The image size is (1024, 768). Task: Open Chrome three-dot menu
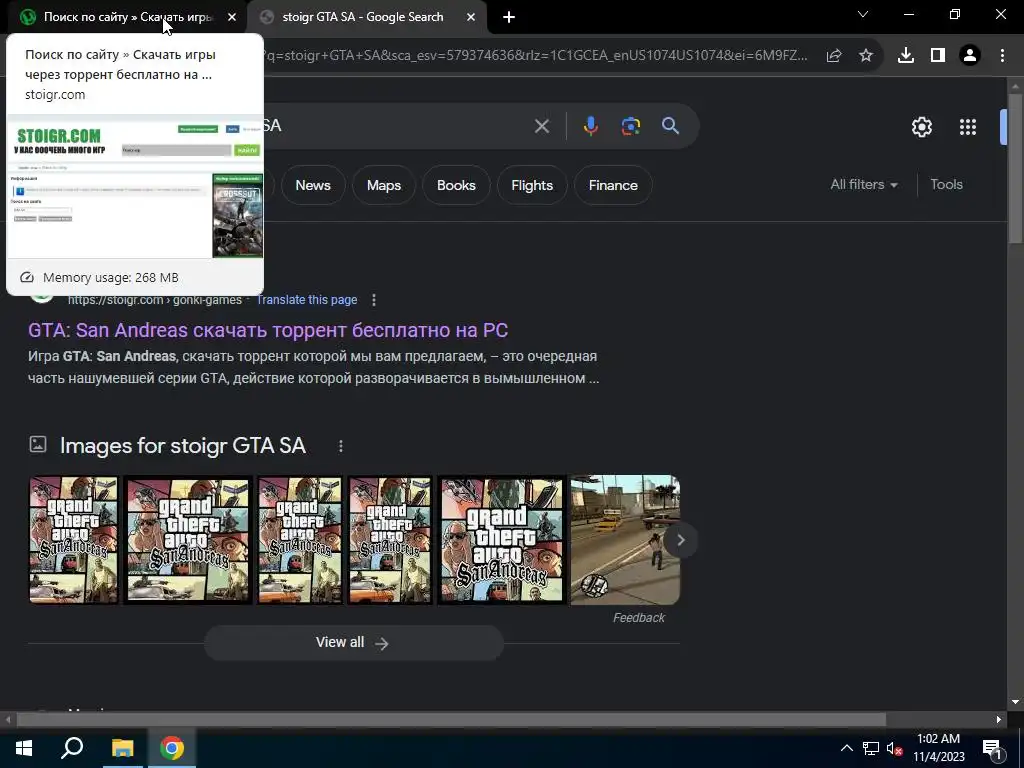point(1002,56)
